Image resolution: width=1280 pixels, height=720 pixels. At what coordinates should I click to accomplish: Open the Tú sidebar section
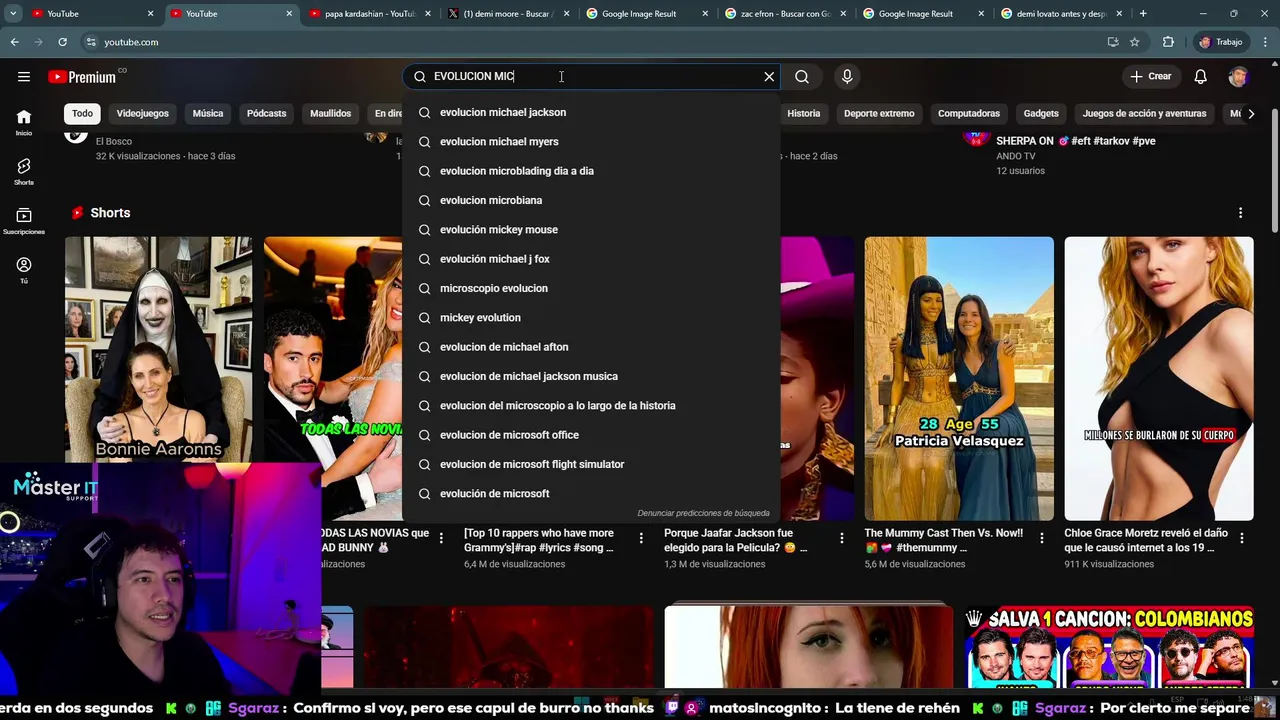24,270
